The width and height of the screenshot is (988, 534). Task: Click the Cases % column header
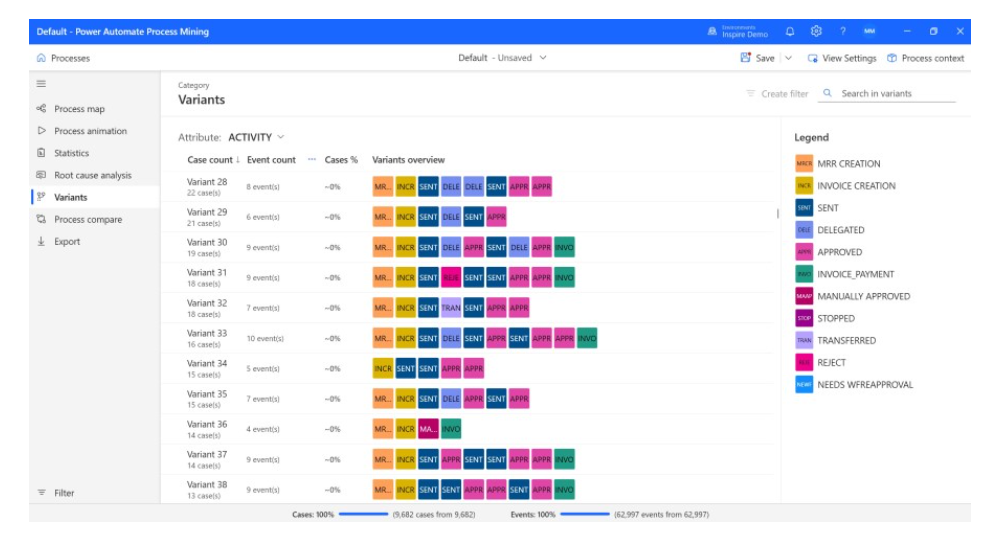pos(341,160)
